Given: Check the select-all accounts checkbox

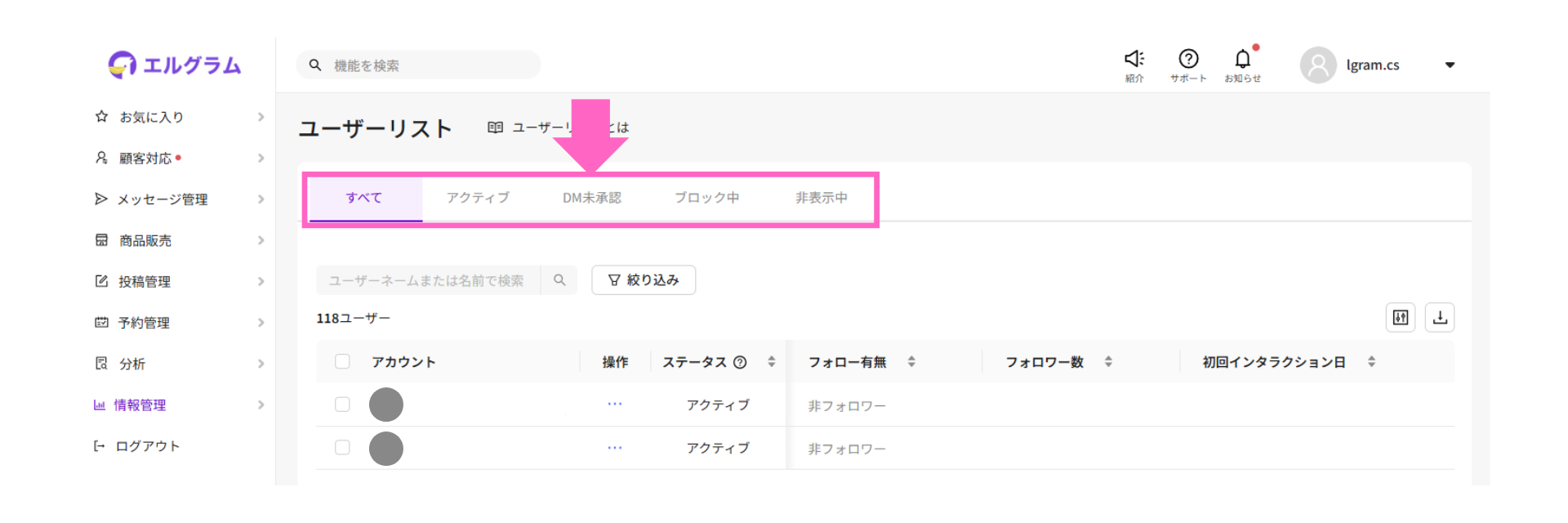Looking at the screenshot, I should pos(343,361).
